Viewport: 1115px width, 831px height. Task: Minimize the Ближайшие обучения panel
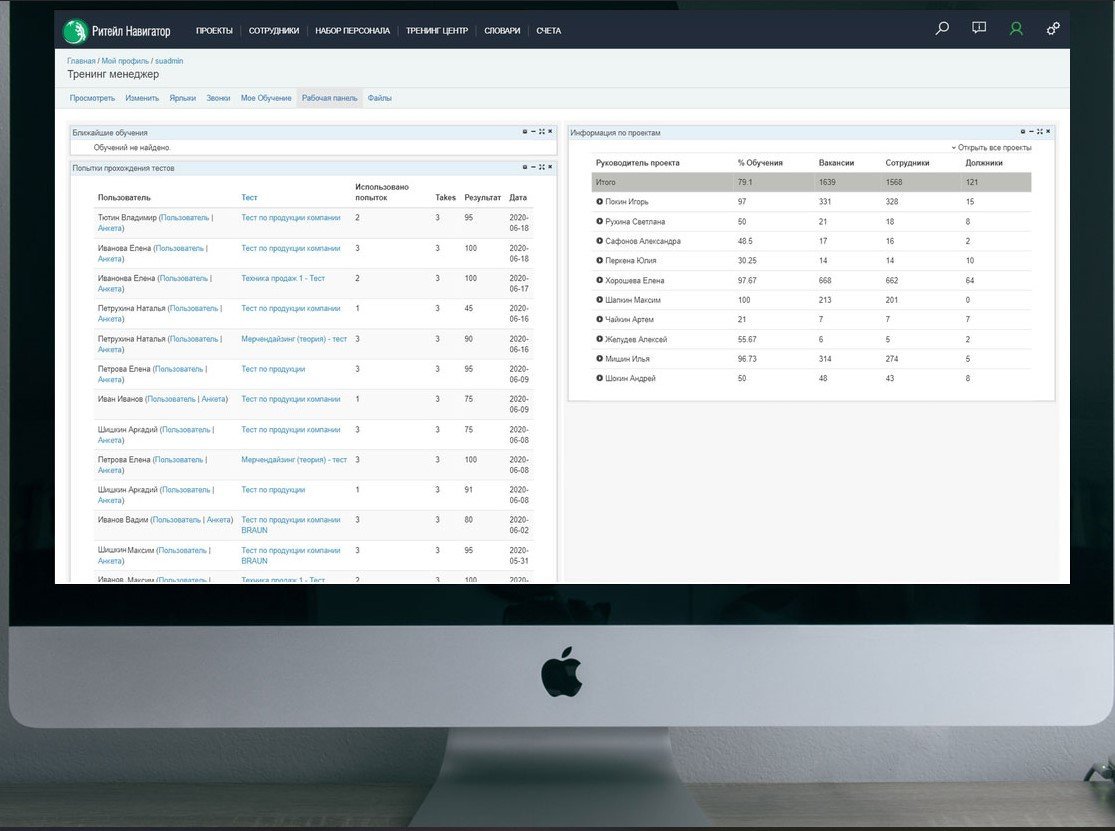pyautogui.click(x=533, y=132)
